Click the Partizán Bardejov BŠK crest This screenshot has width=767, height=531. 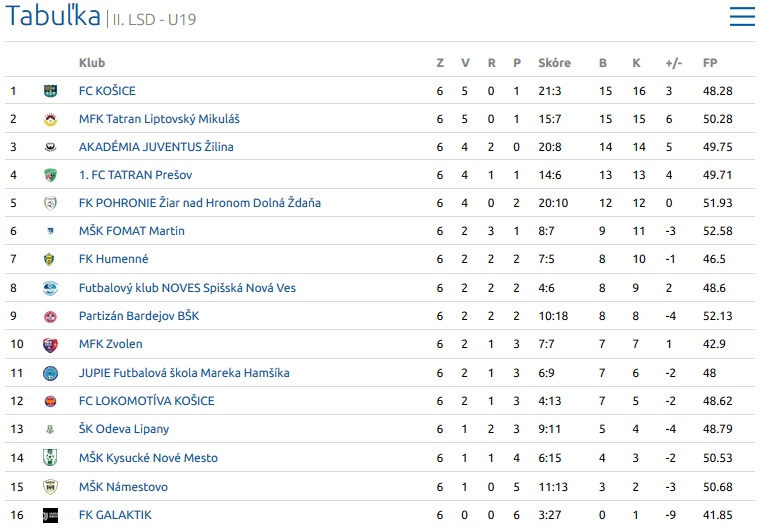pyautogui.click(x=50, y=317)
